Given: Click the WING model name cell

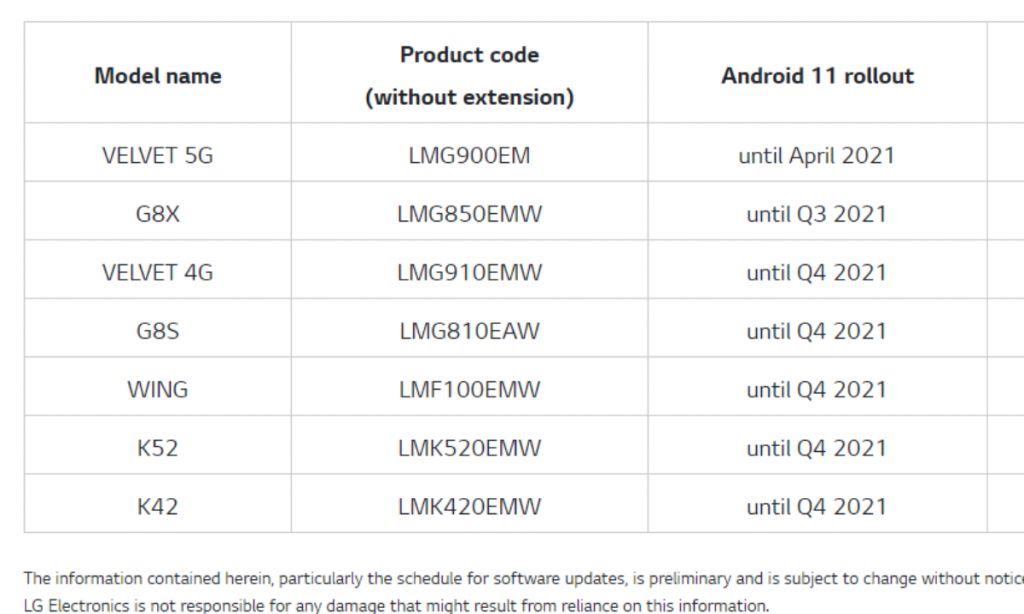Looking at the screenshot, I should tap(158, 389).
